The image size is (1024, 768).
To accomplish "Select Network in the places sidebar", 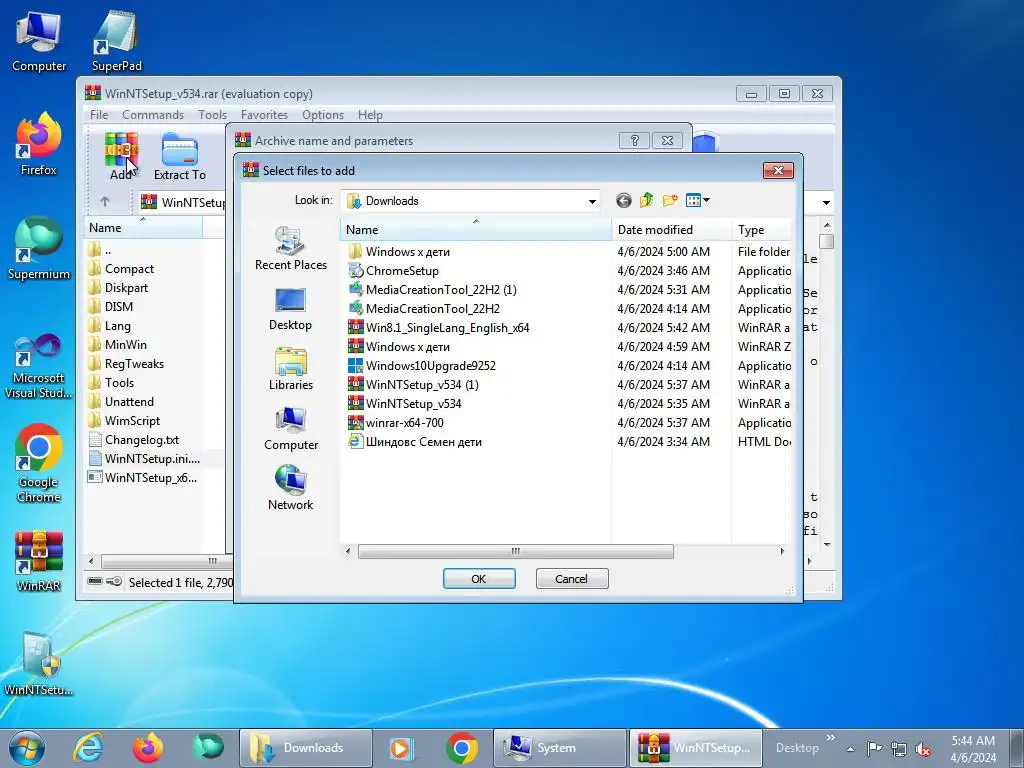I will point(291,488).
